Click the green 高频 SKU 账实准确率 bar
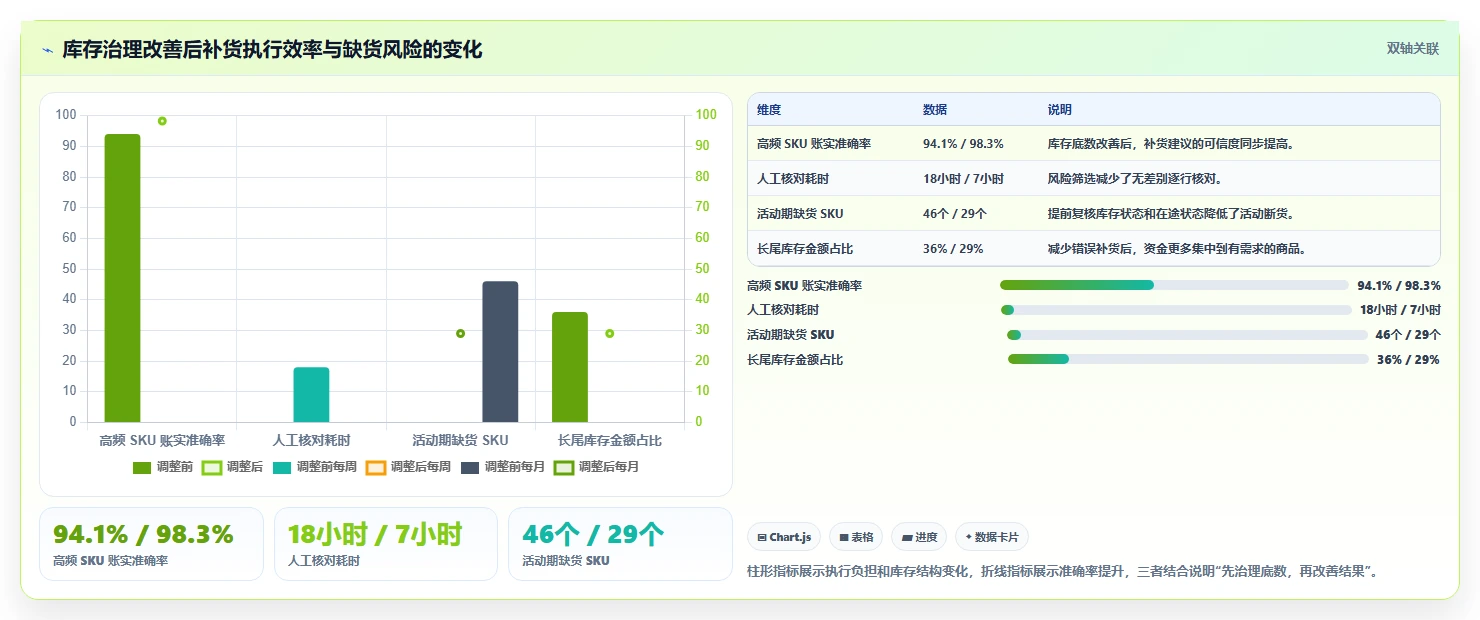 click(x=122, y=278)
